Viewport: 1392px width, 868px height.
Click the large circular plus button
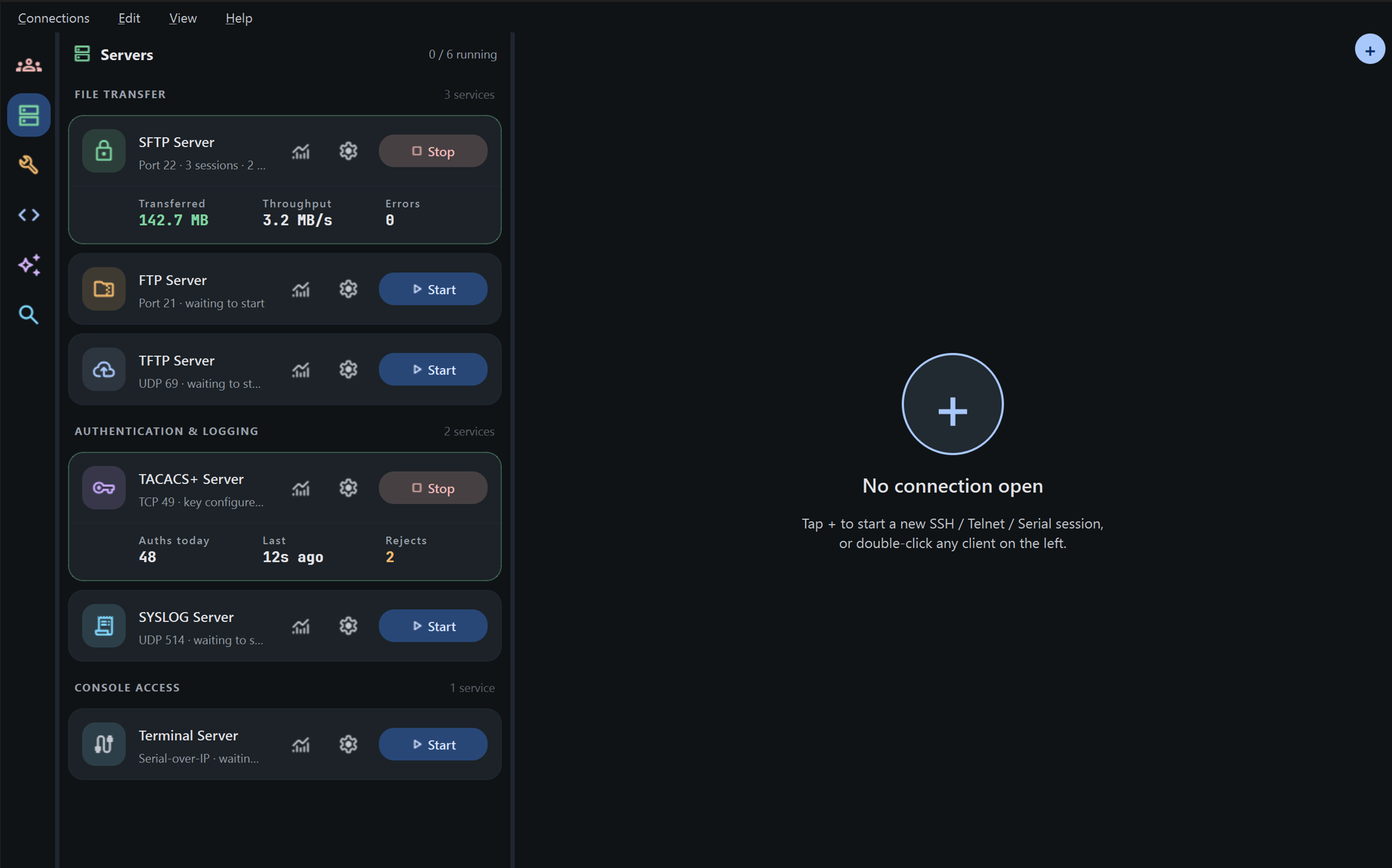tap(952, 404)
